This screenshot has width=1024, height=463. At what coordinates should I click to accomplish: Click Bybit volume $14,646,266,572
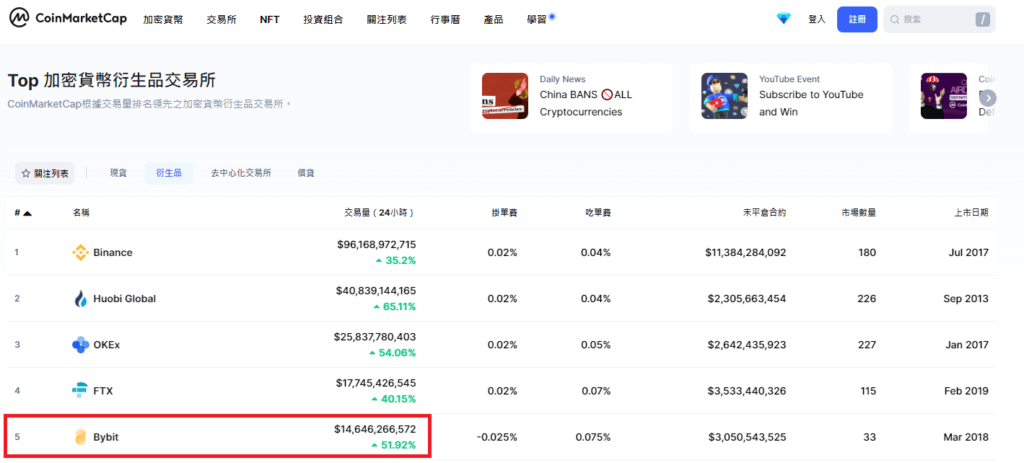[375, 429]
